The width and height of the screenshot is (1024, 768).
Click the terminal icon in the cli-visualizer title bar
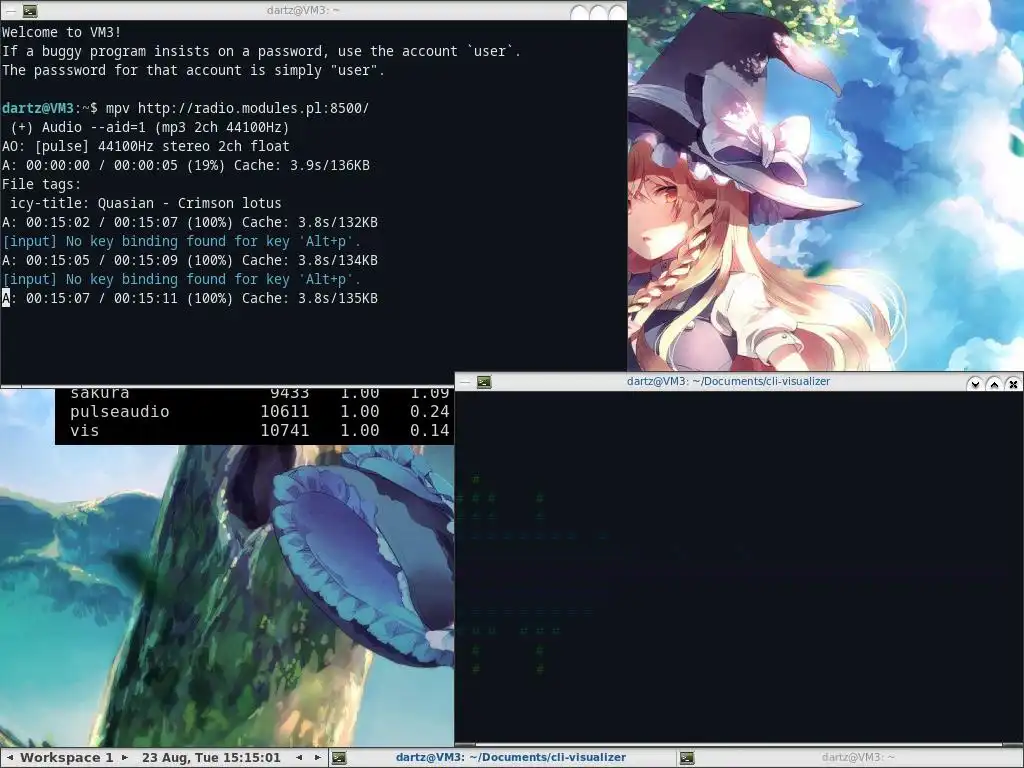coord(484,382)
